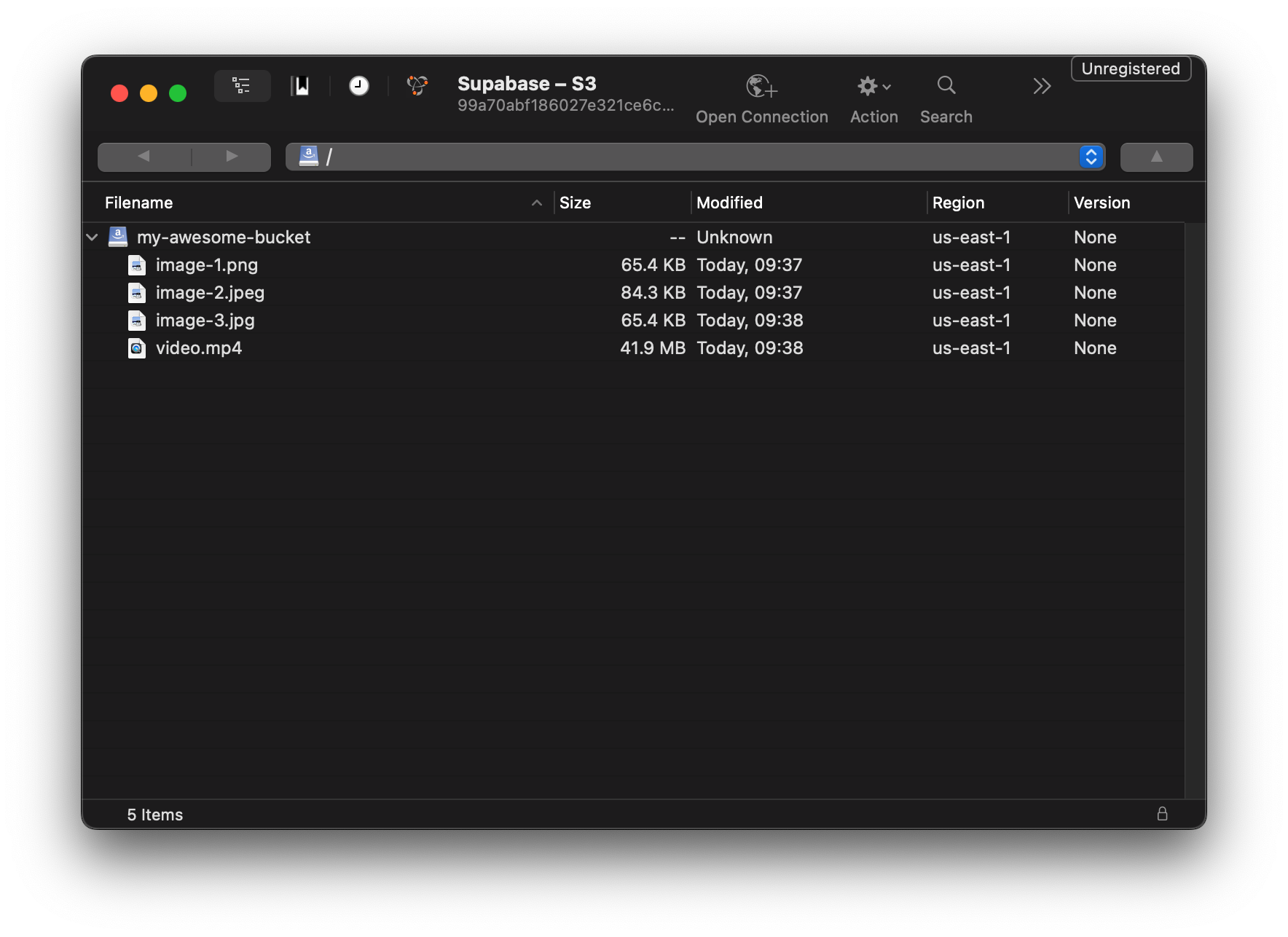Go forward to the next folder
The width and height of the screenshot is (1288, 937).
pyautogui.click(x=232, y=157)
